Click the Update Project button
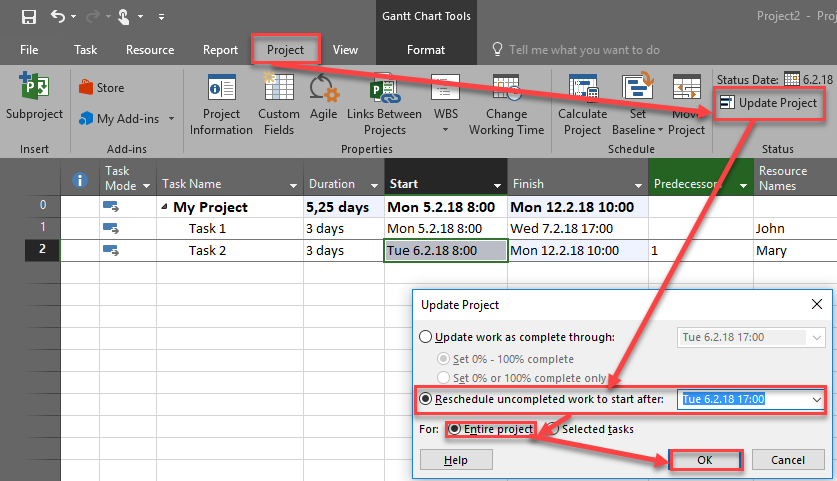837x481 pixels. click(x=768, y=103)
